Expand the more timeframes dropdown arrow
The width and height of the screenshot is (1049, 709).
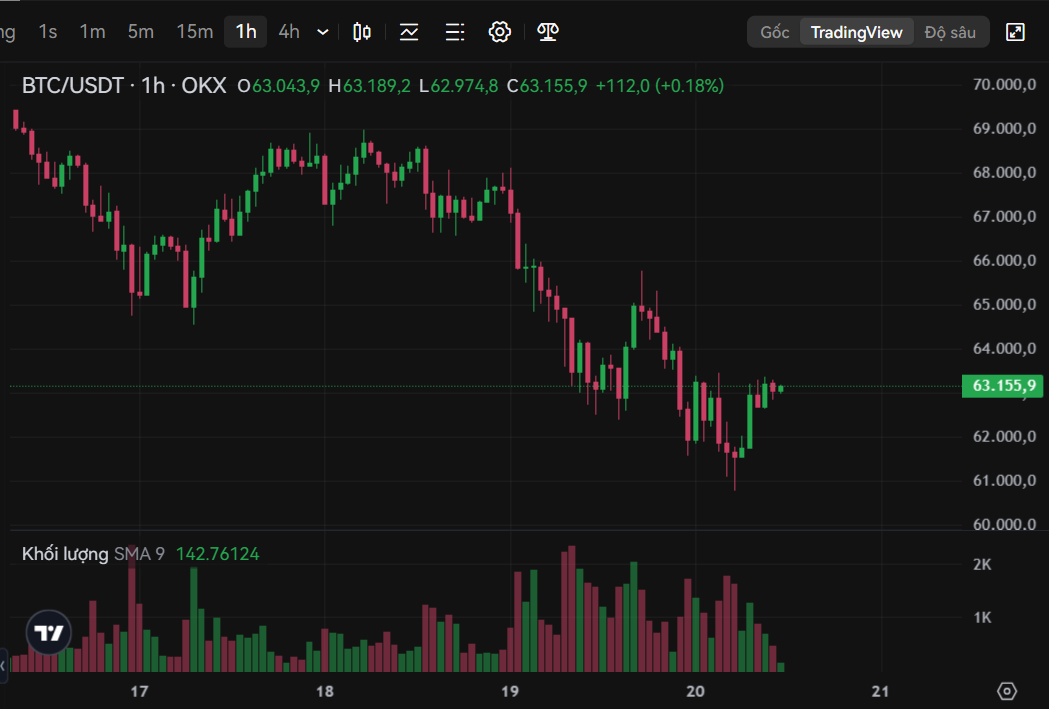[x=322, y=32]
